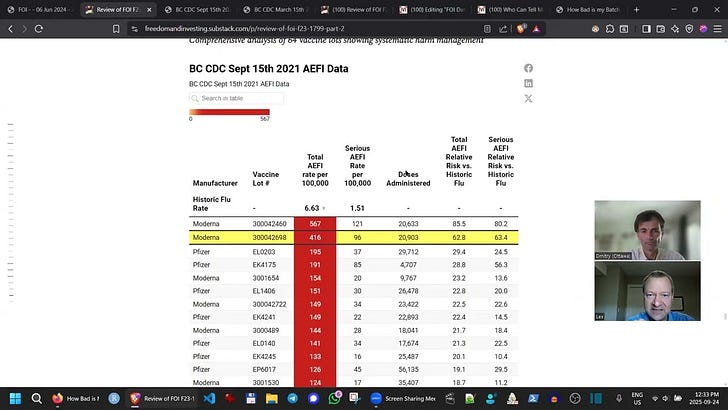Click the sort arrow beside 6.63
Viewport: 728px width, 410px height.
(x=324, y=208)
